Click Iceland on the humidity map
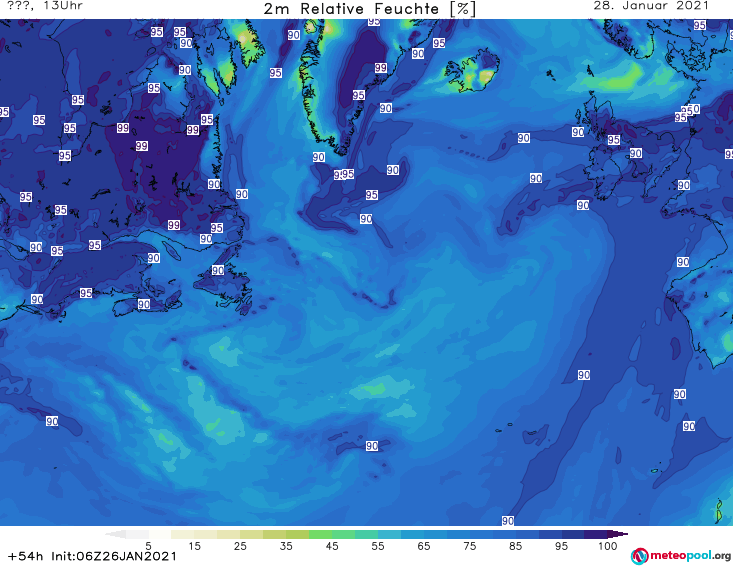 (472, 71)
